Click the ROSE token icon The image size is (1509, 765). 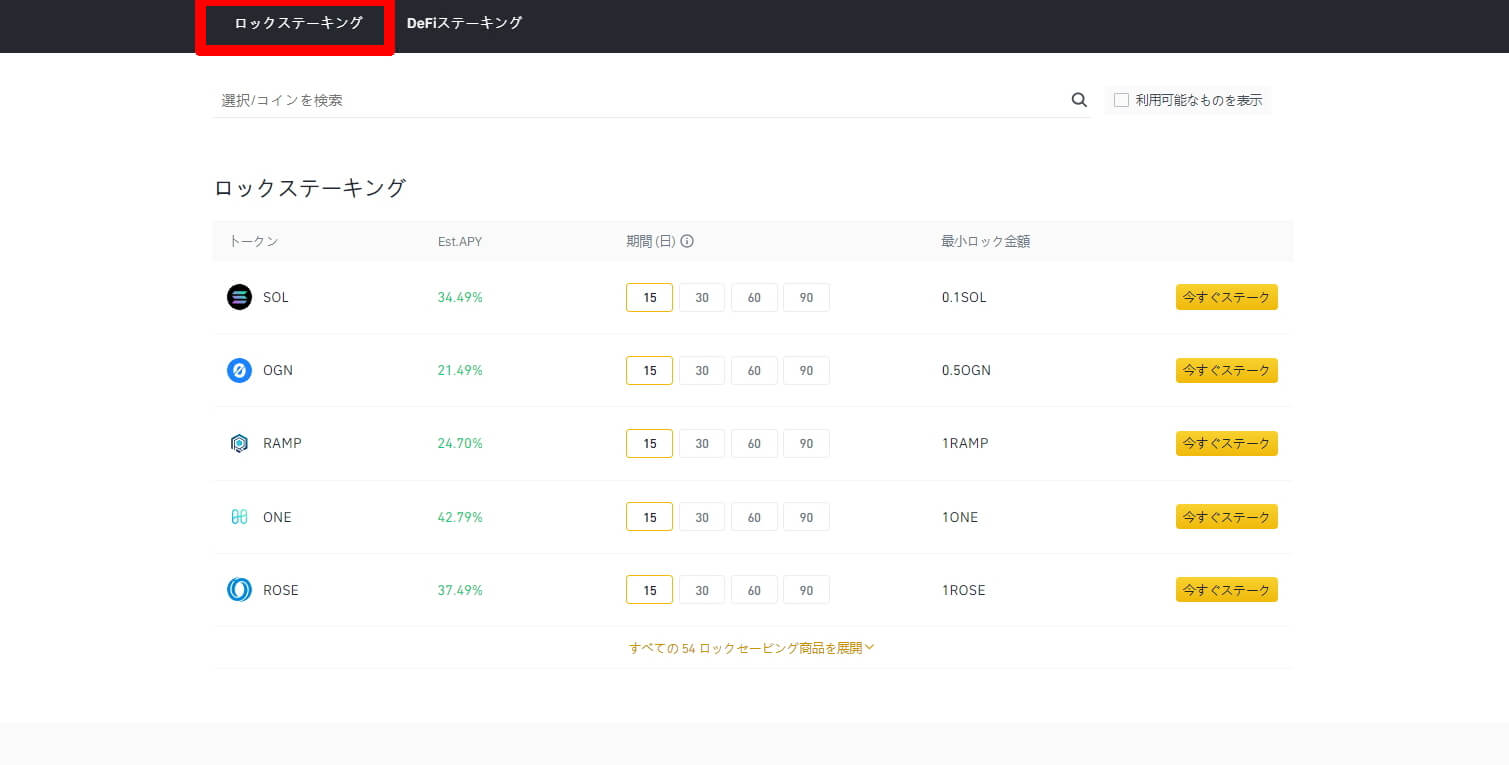click(x=239, y=590)
